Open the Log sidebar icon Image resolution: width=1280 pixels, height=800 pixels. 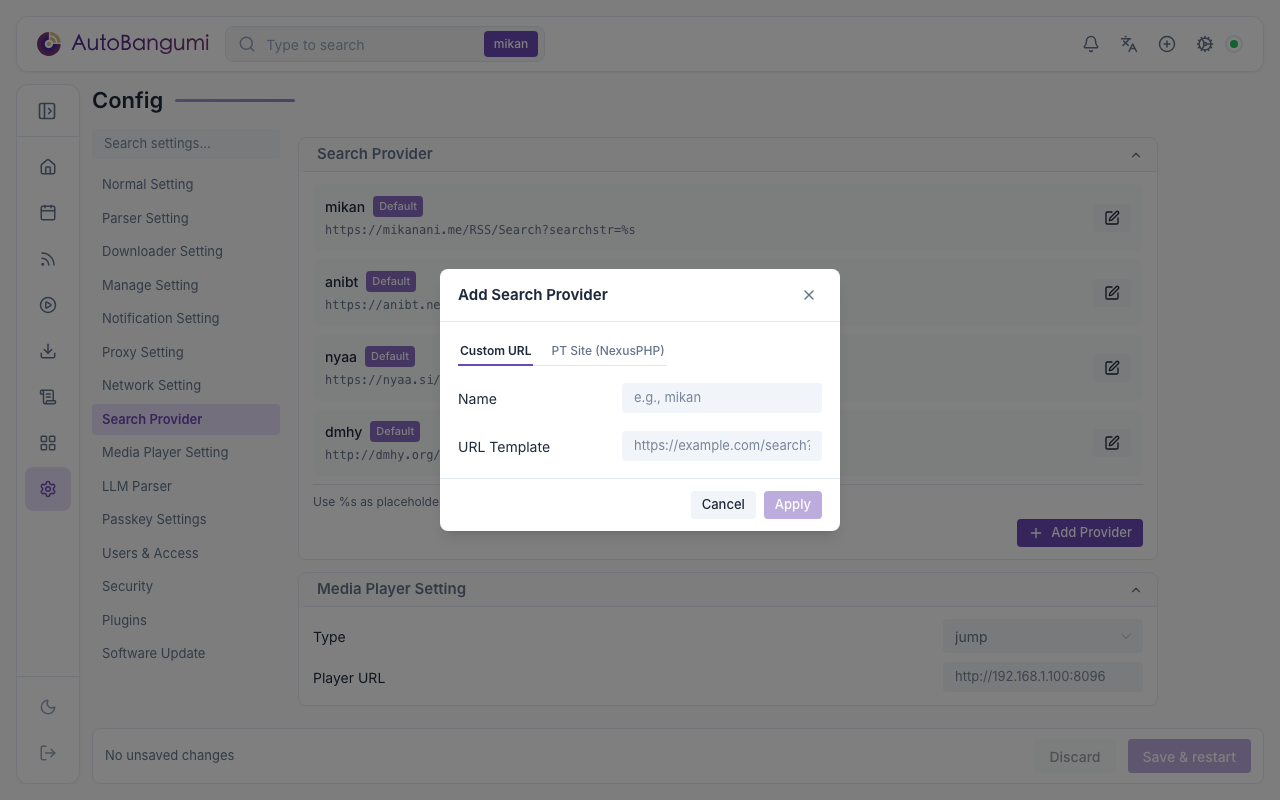48,397
